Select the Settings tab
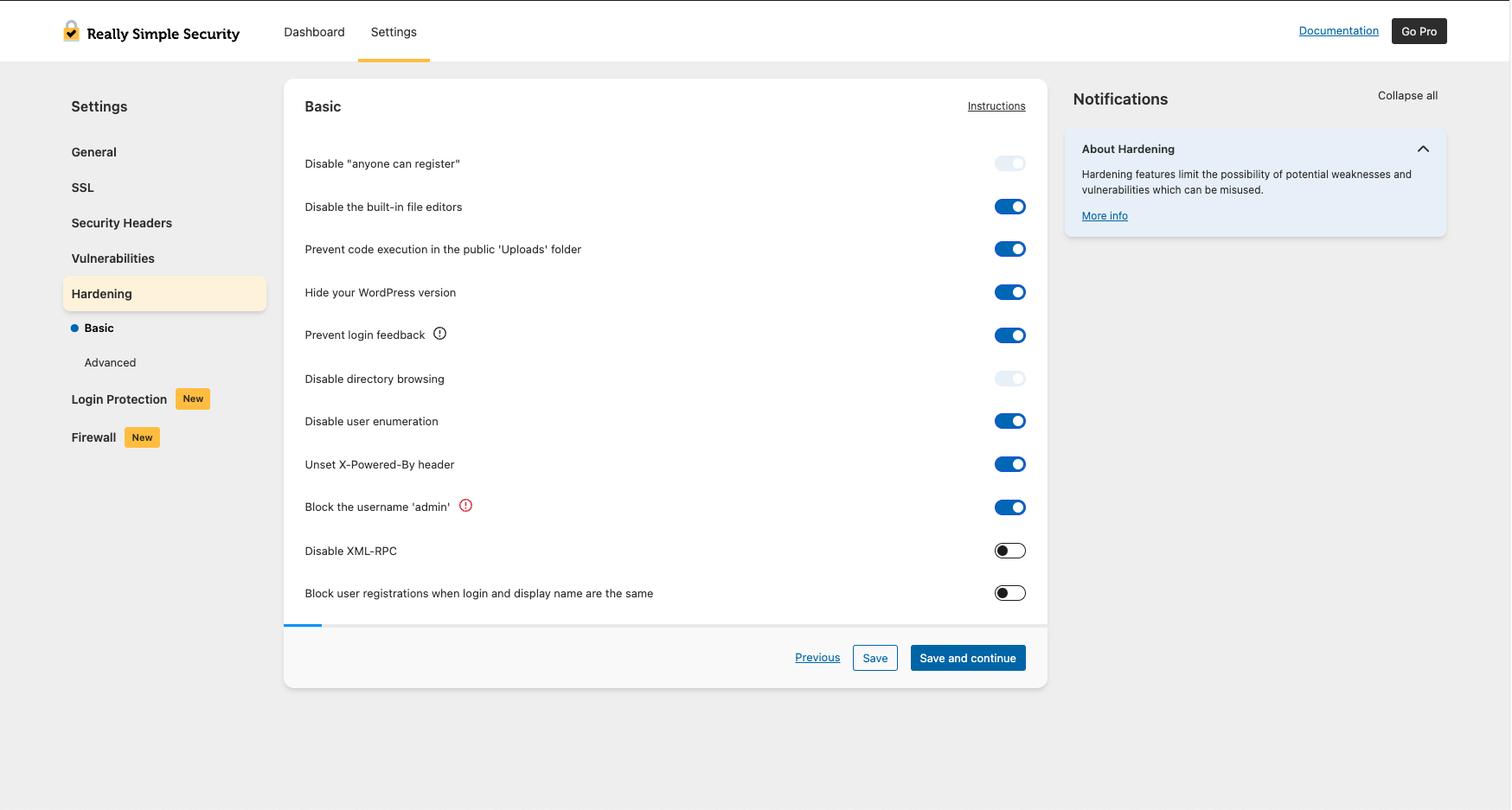1512x810 pixels. (x=394, y=32)
